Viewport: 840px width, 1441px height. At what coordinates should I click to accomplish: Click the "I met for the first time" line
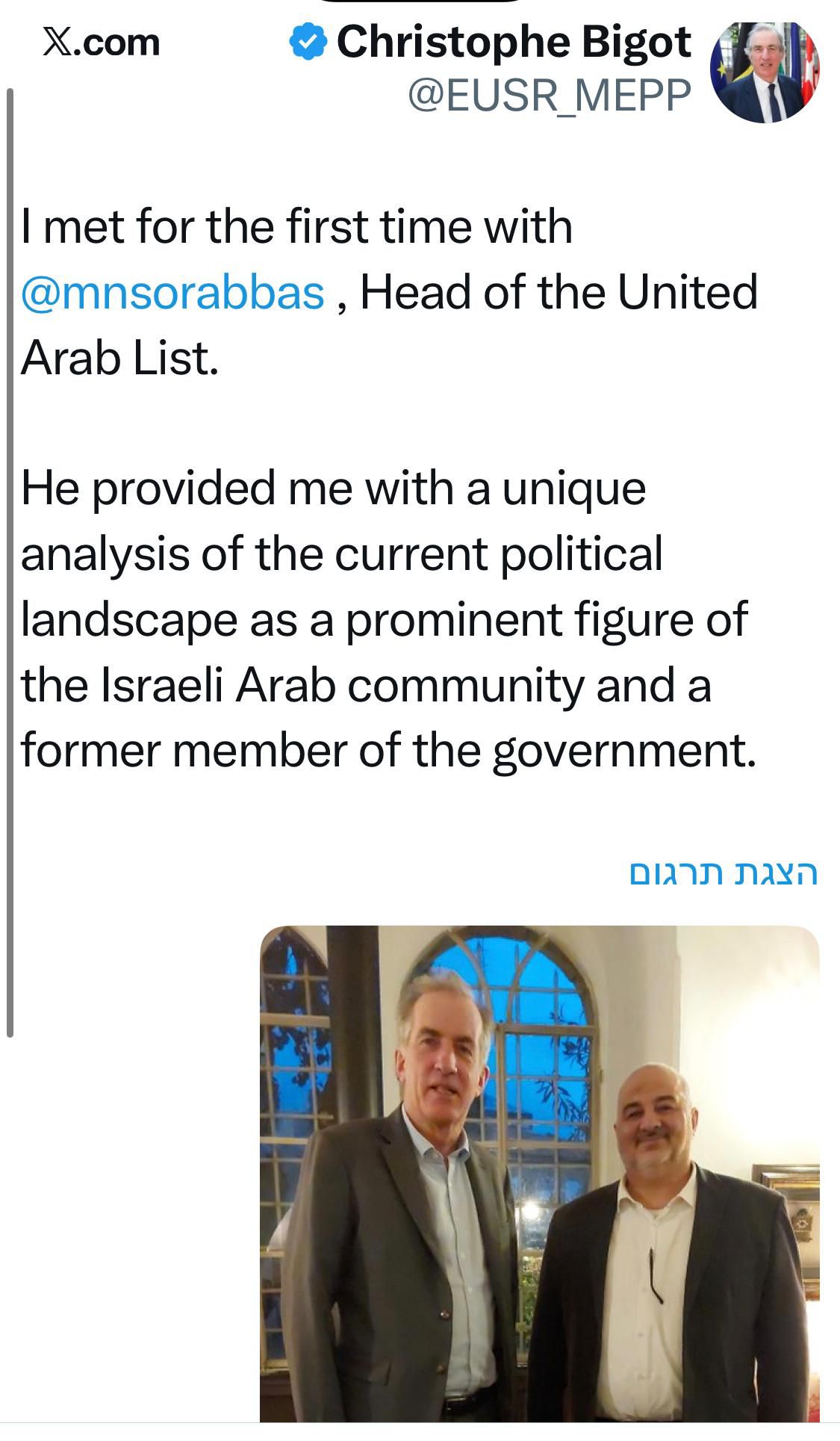coord(296,226)
